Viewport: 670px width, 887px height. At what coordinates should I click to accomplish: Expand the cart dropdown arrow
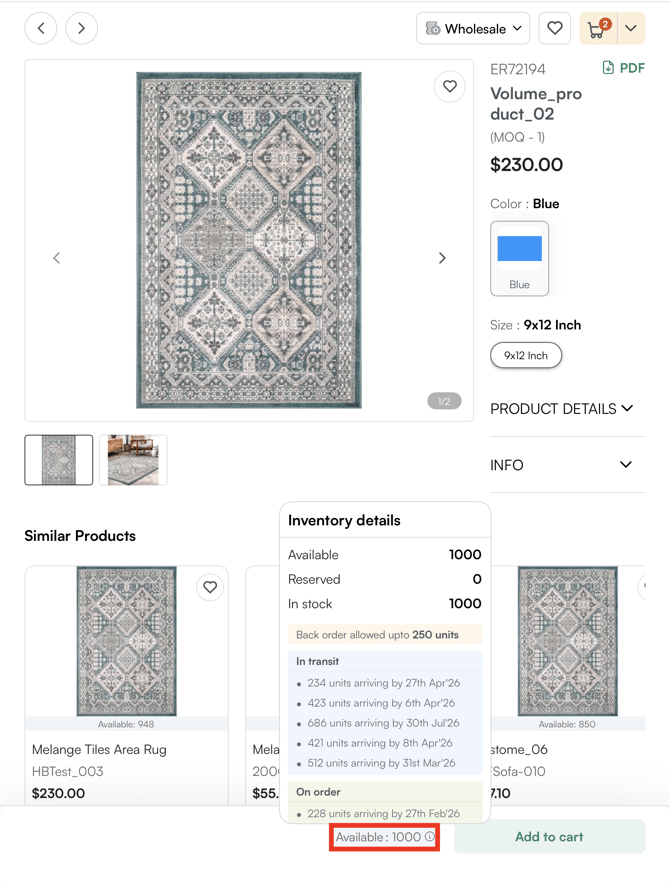[631, 29]
